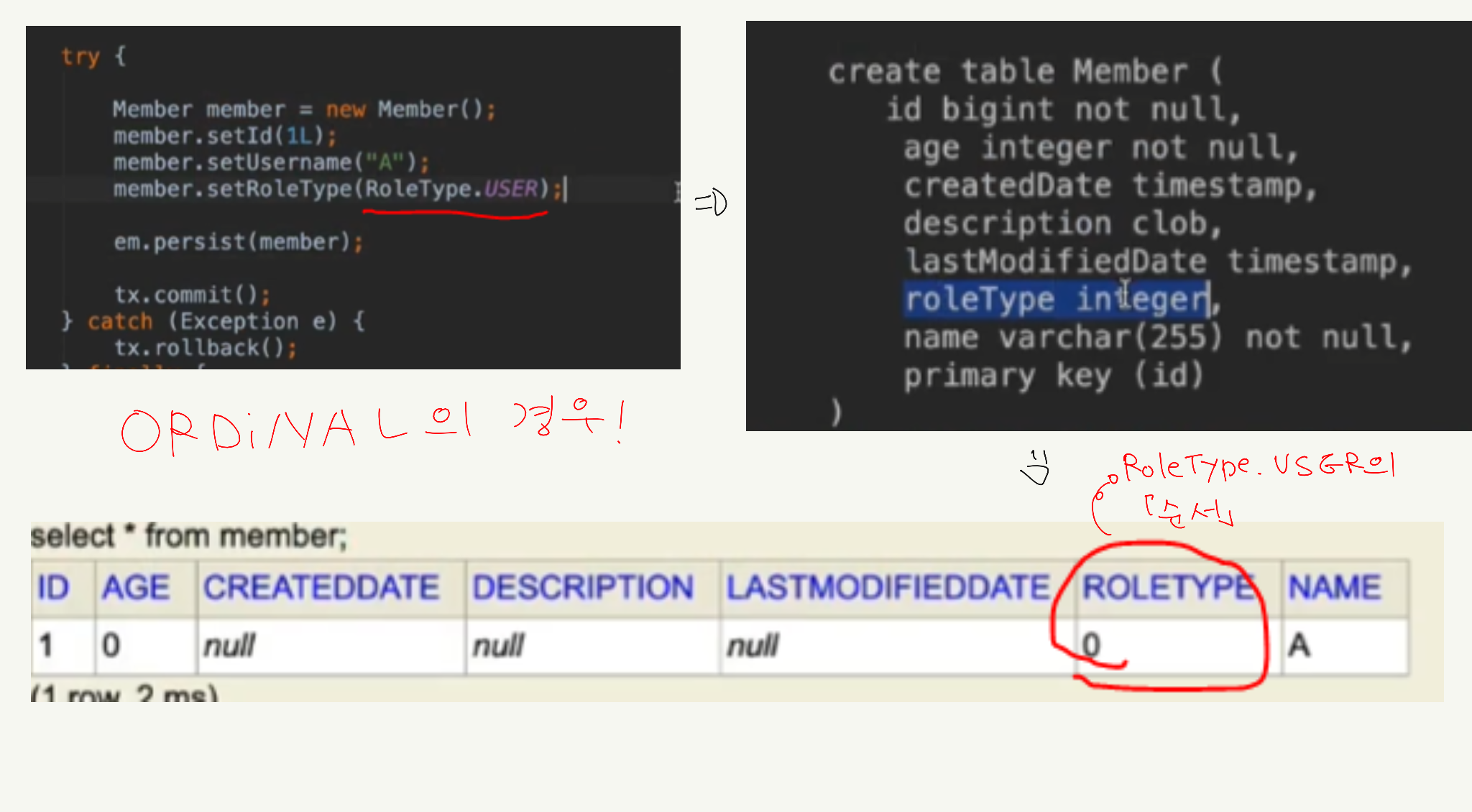Click the NAME column header

click(x=1335, y=588)
